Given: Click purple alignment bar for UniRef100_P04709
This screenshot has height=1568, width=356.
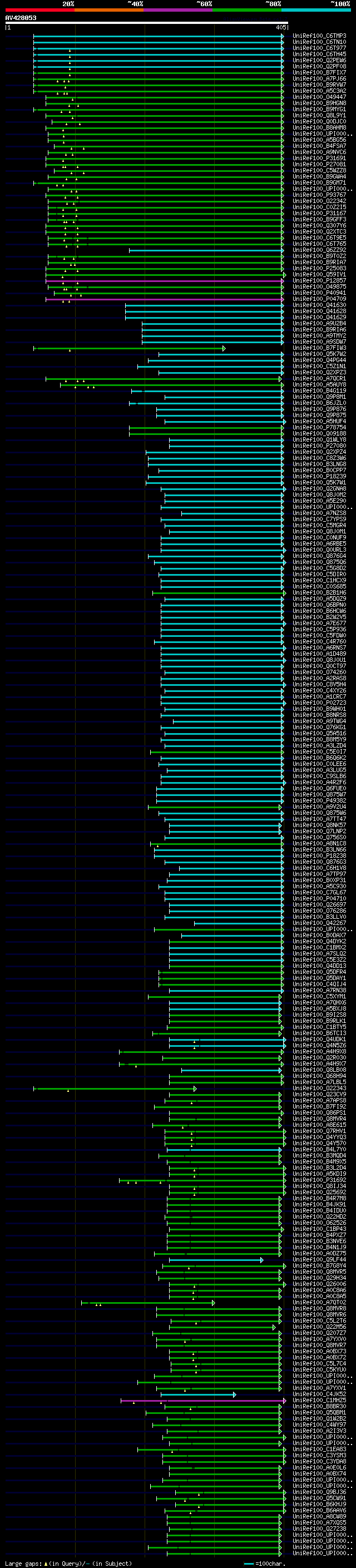Looking at the screenshot, I should click(x=165, y=299).
